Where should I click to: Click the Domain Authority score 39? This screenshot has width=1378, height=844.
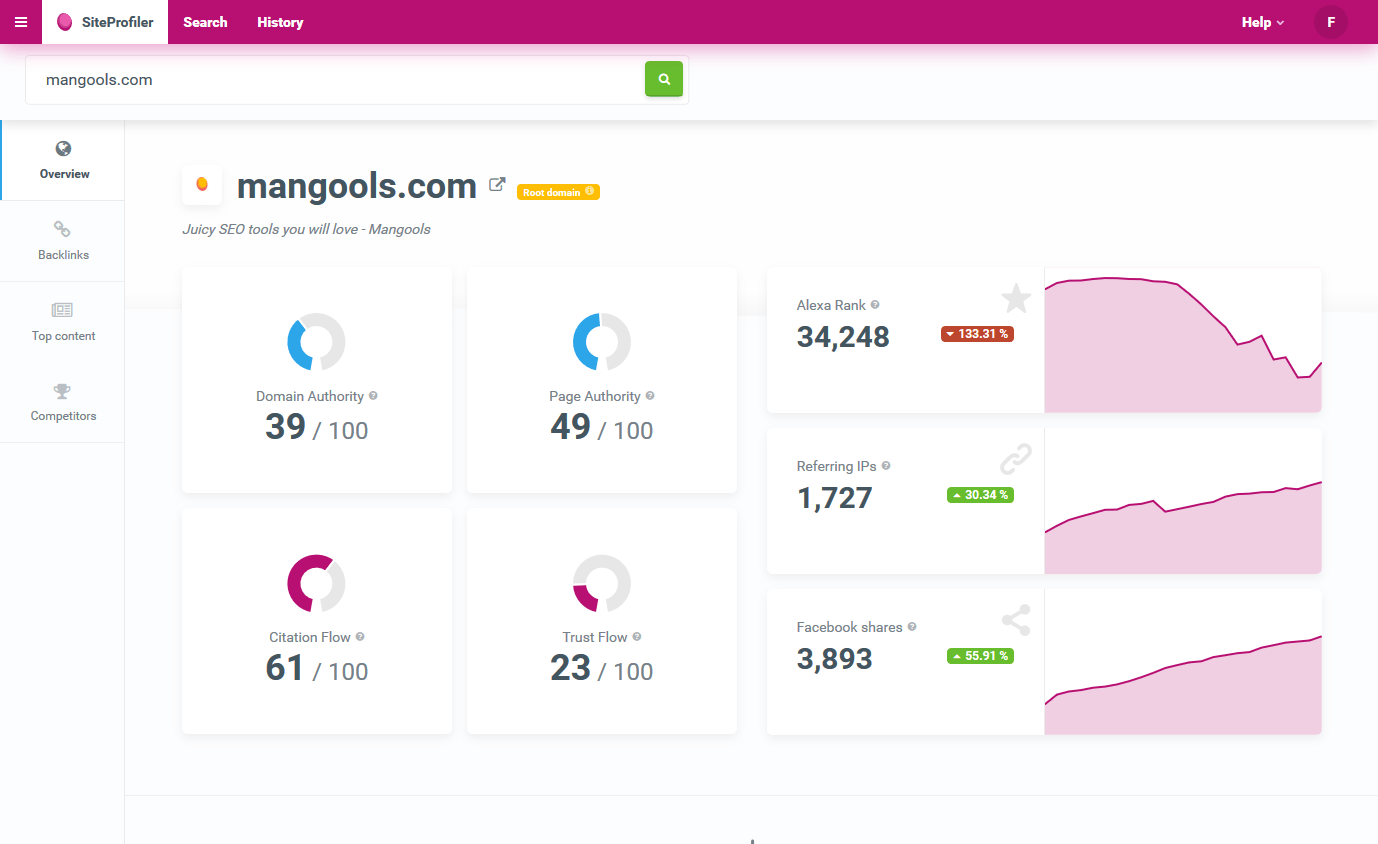[x=286, y=427]
